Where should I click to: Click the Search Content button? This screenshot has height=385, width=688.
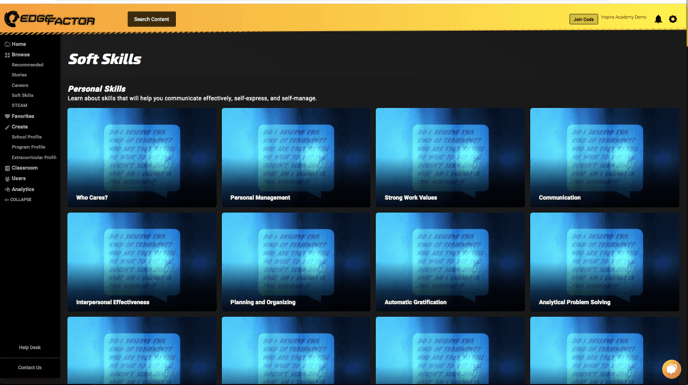tap(151, 19)
